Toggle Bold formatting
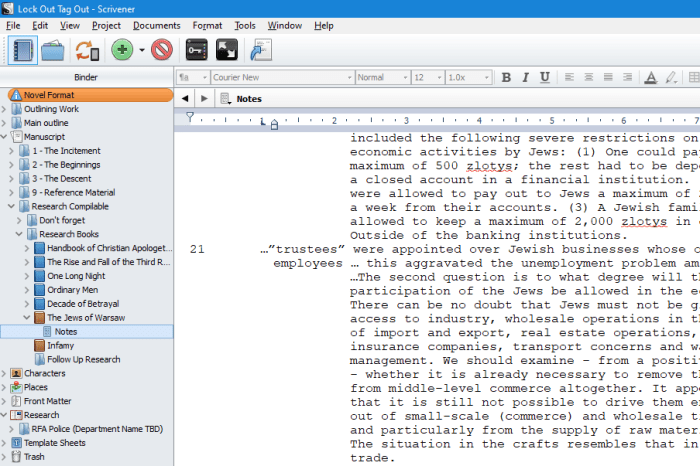The height and width of the screenshot is (466, 700). 506,77
